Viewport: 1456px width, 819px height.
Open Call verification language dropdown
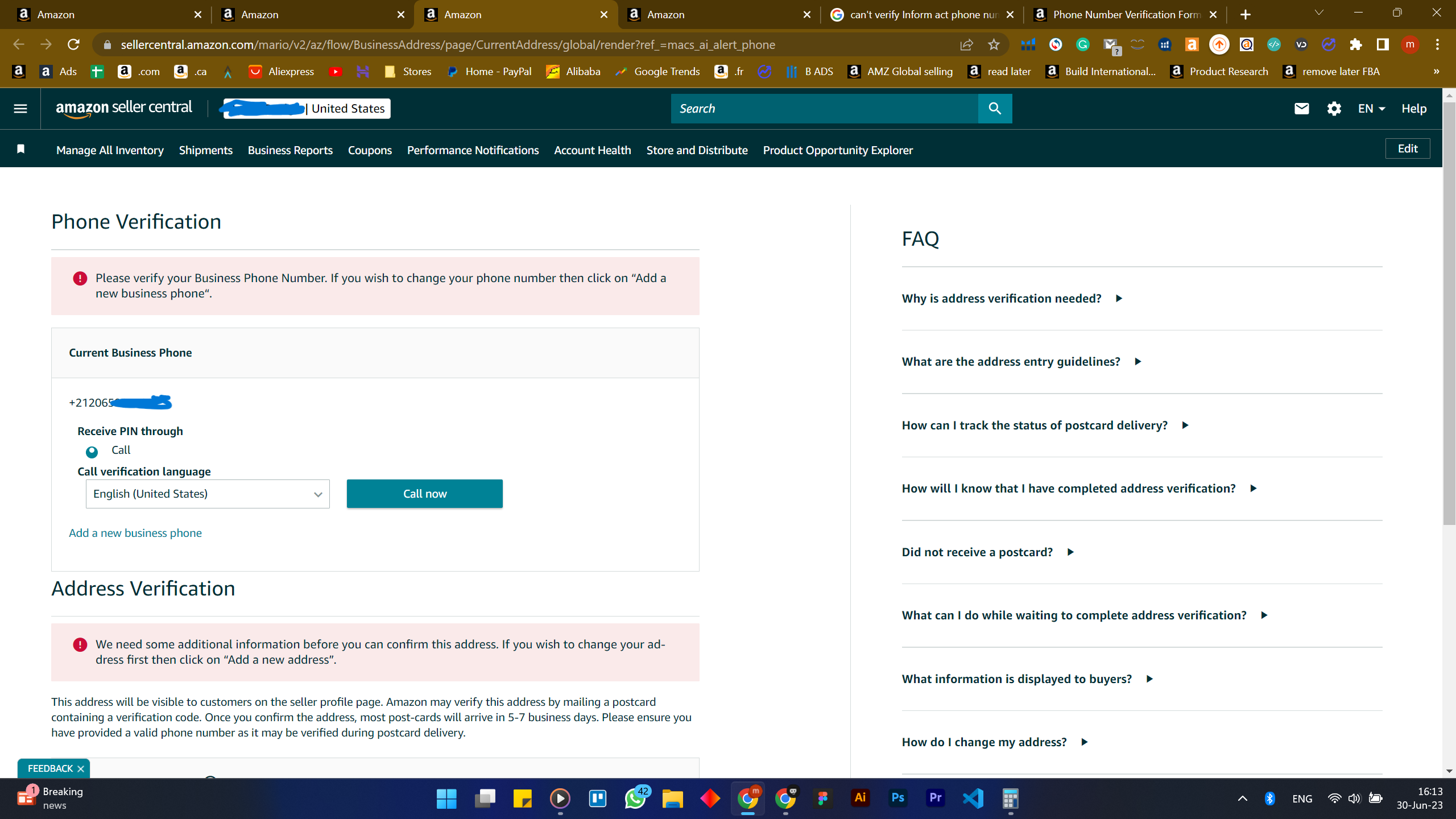[208, 494]
